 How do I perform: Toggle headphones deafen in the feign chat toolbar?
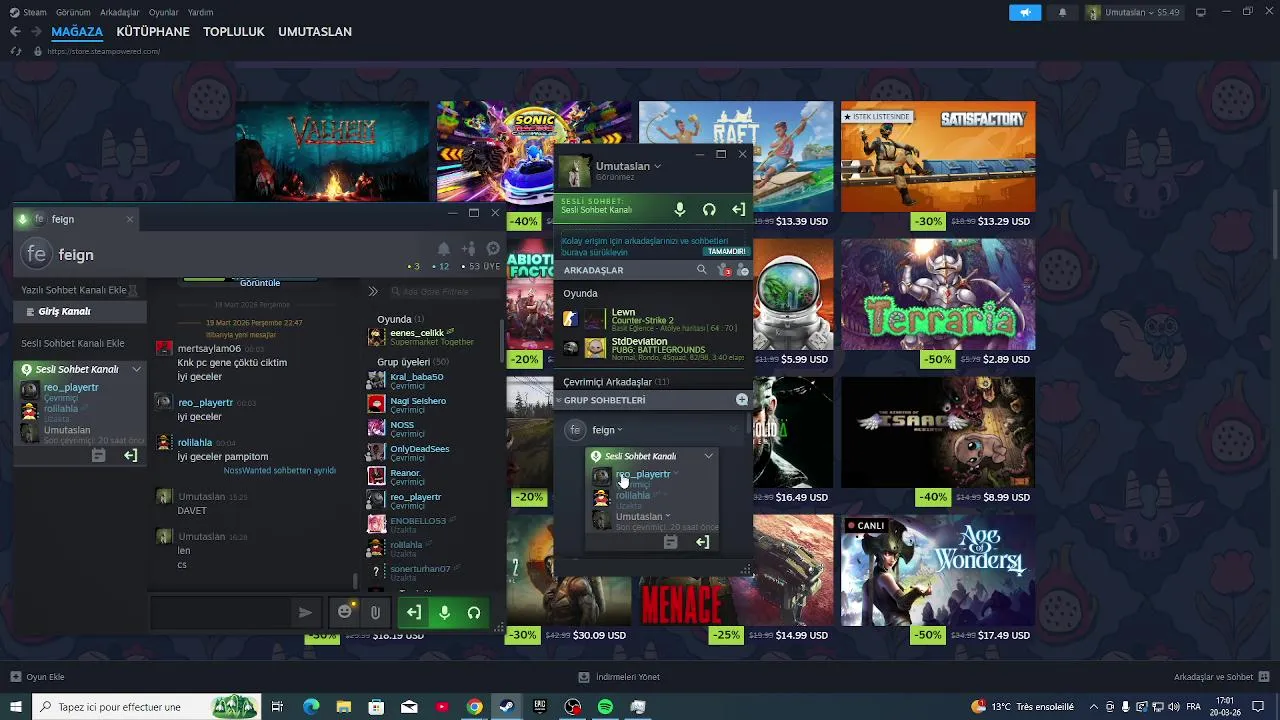coord(474,612)
